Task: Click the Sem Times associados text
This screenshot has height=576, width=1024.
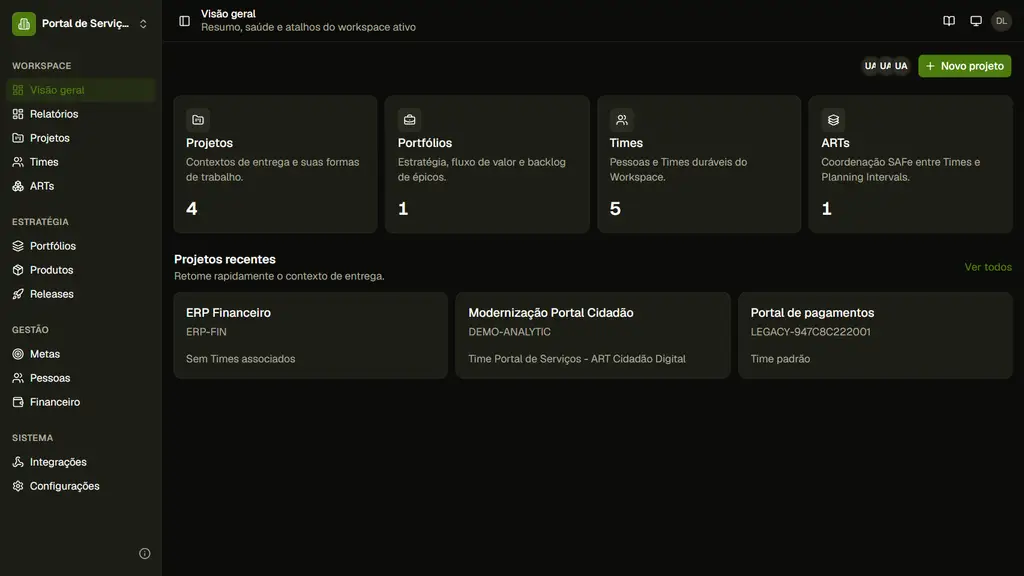Action: (240, 359)
